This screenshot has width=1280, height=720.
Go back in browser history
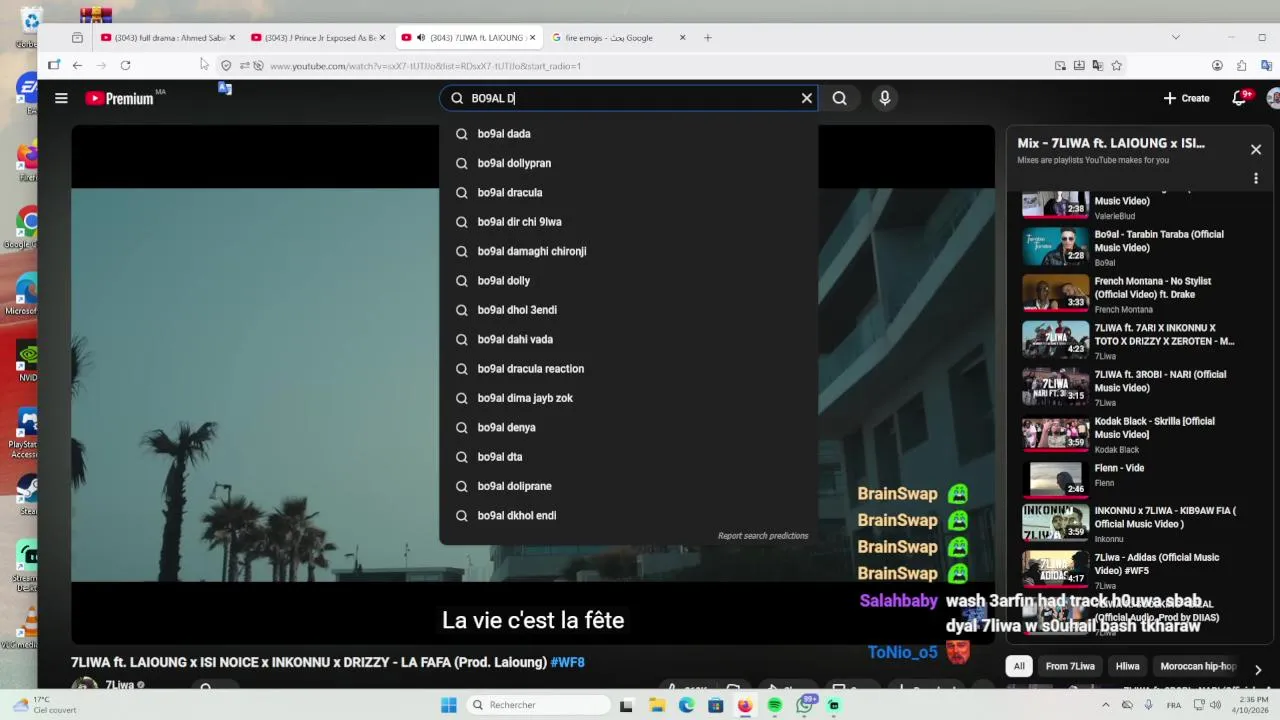77,65
